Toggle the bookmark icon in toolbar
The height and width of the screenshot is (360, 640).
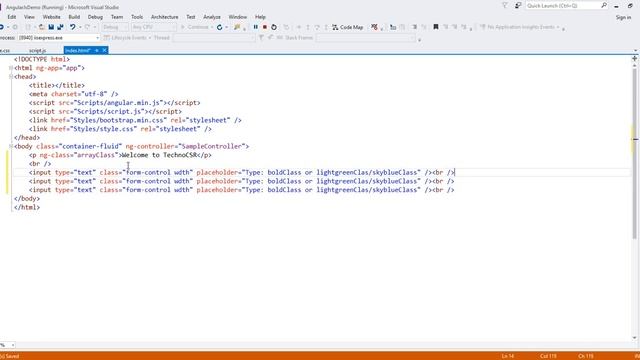[436, 27]
